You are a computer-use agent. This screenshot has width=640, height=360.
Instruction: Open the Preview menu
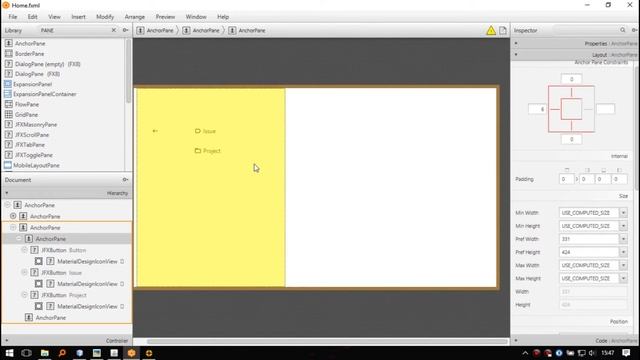(165, 17)
